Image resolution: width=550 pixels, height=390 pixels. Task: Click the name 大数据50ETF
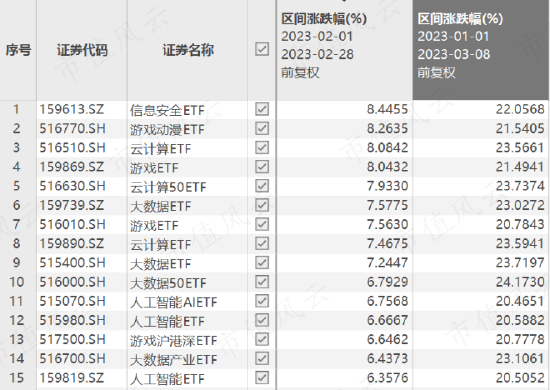(168, 283)
